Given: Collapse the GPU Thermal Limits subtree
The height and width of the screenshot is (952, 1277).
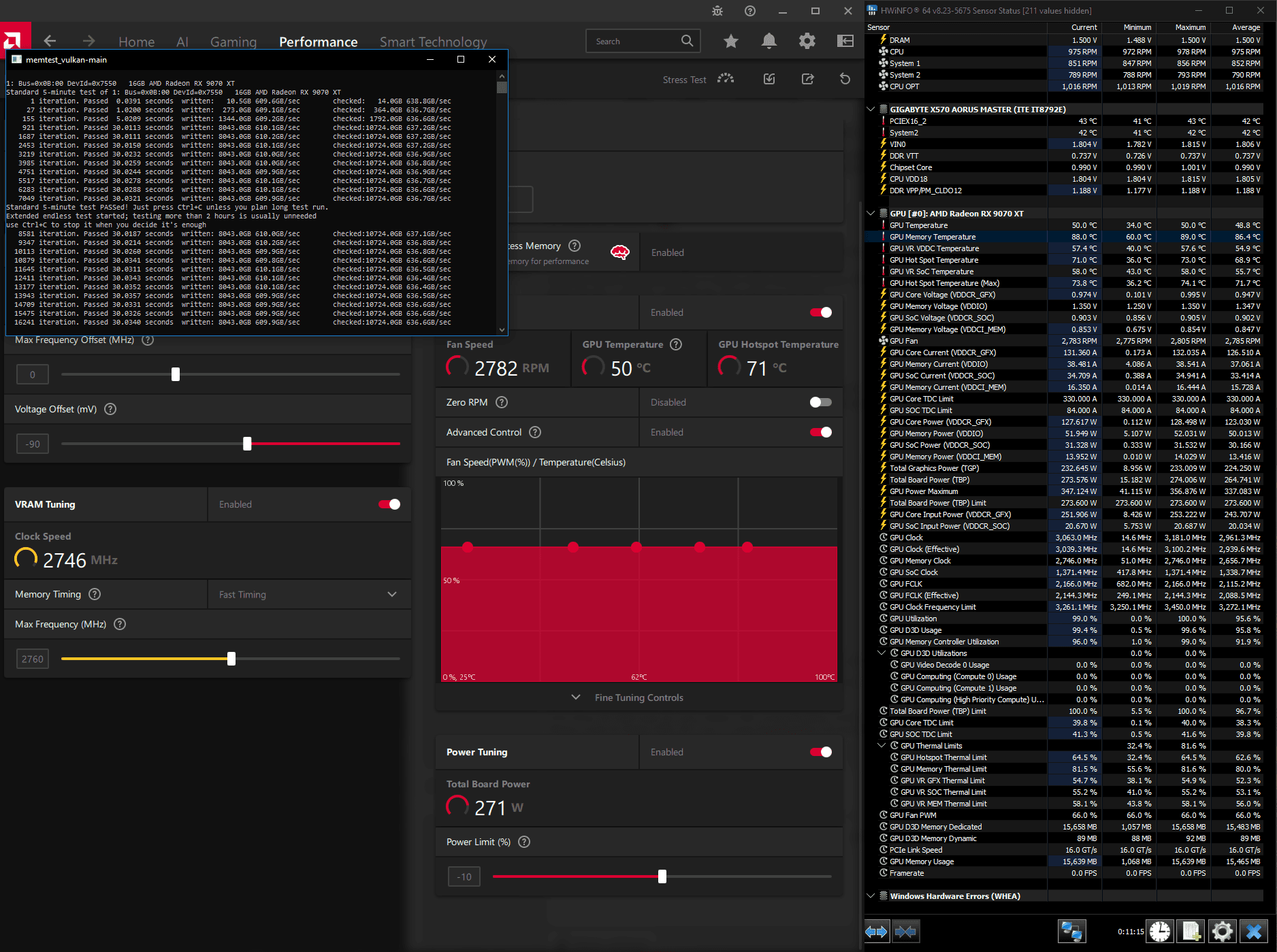Looking at the screenshot, I should tap(882, 746).
